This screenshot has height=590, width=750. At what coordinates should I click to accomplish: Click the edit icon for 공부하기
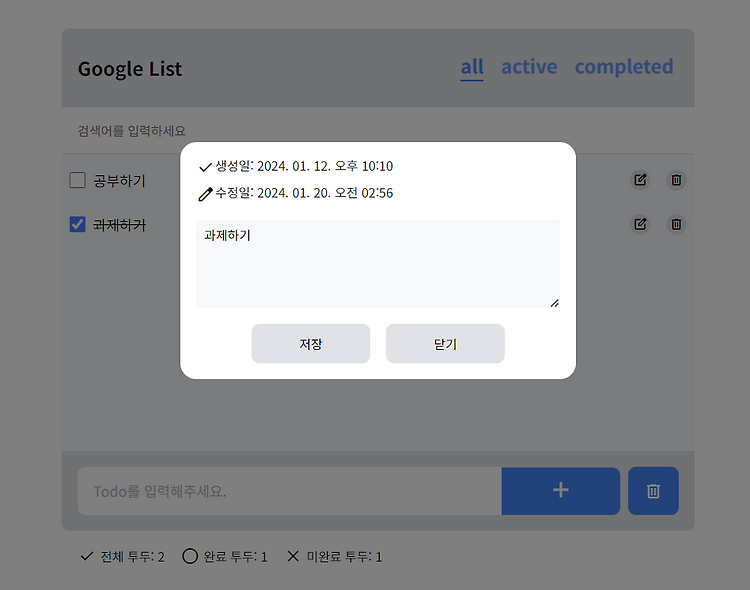(640, 180)
